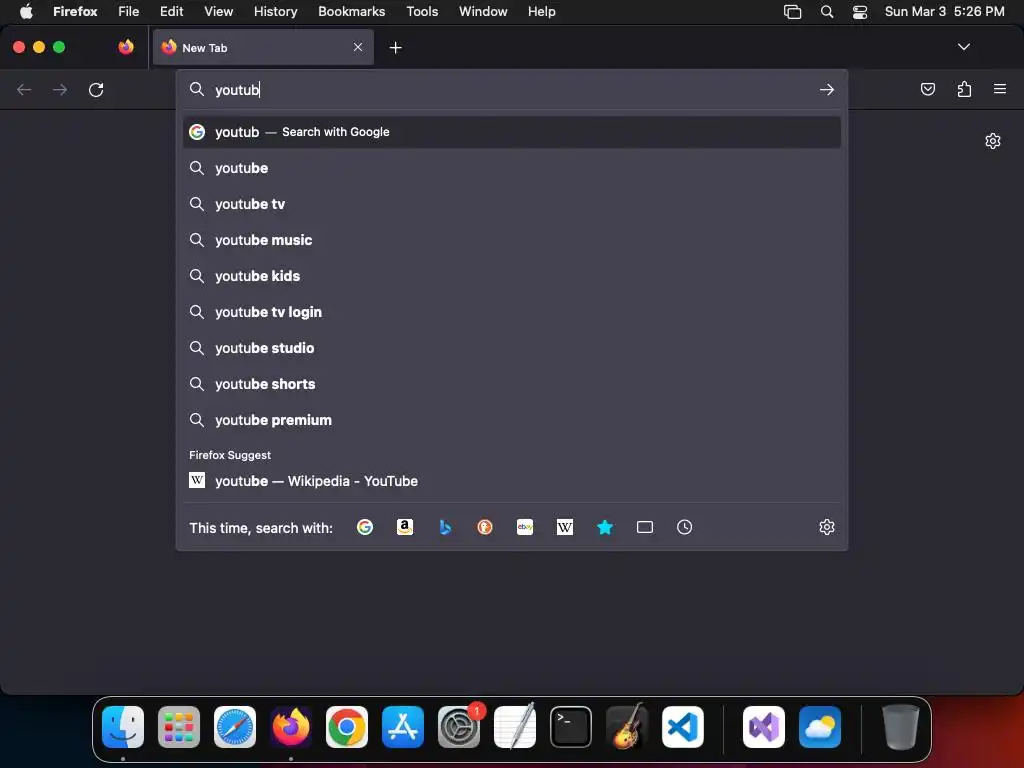Select the 'youtube kids' suggestion
The width and height of the screenshot is (1024, 768).
tap(512, 276)
